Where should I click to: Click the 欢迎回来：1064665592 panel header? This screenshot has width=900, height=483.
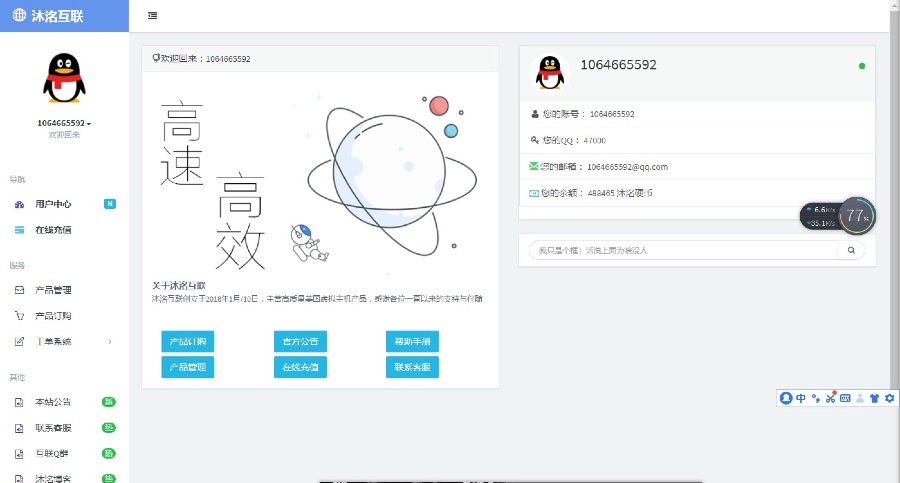point(320,59)
